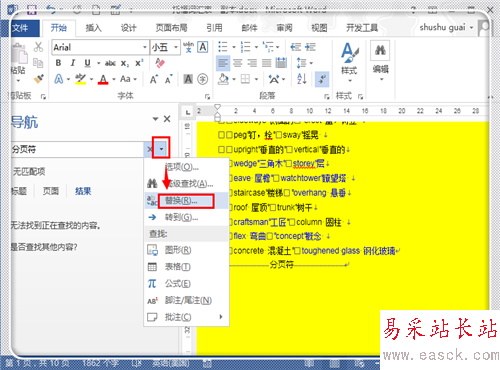This screenshot has height=370, width=500.
Task: Click the character border A icon
Action: tap(203, 47)
